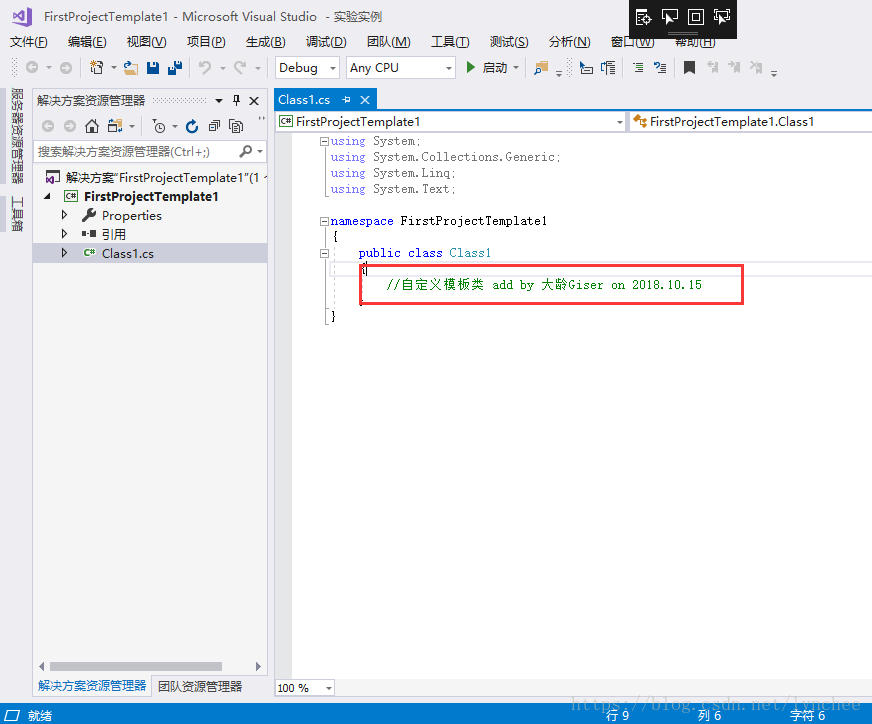This screenshot has width=872, height=724.
Task: Collapse the using directives code region
Action: [x=324, y=141]
